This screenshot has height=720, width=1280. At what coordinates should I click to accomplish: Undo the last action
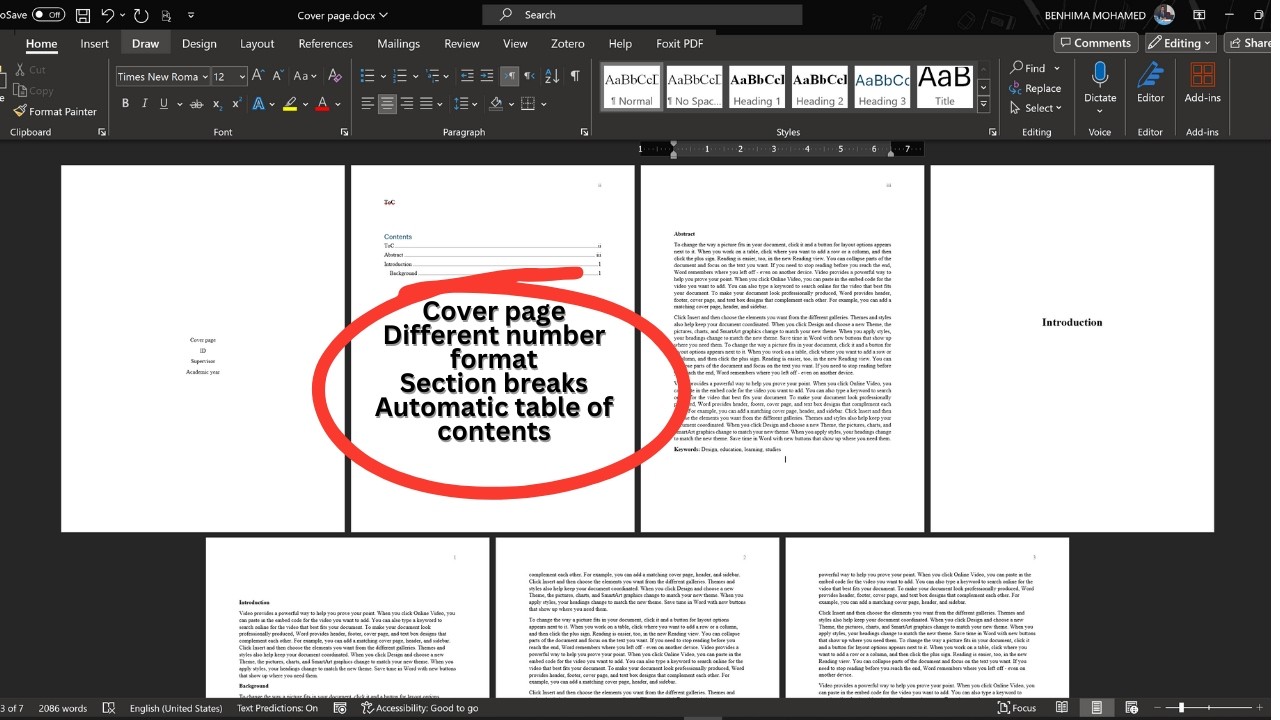[108, 15]
